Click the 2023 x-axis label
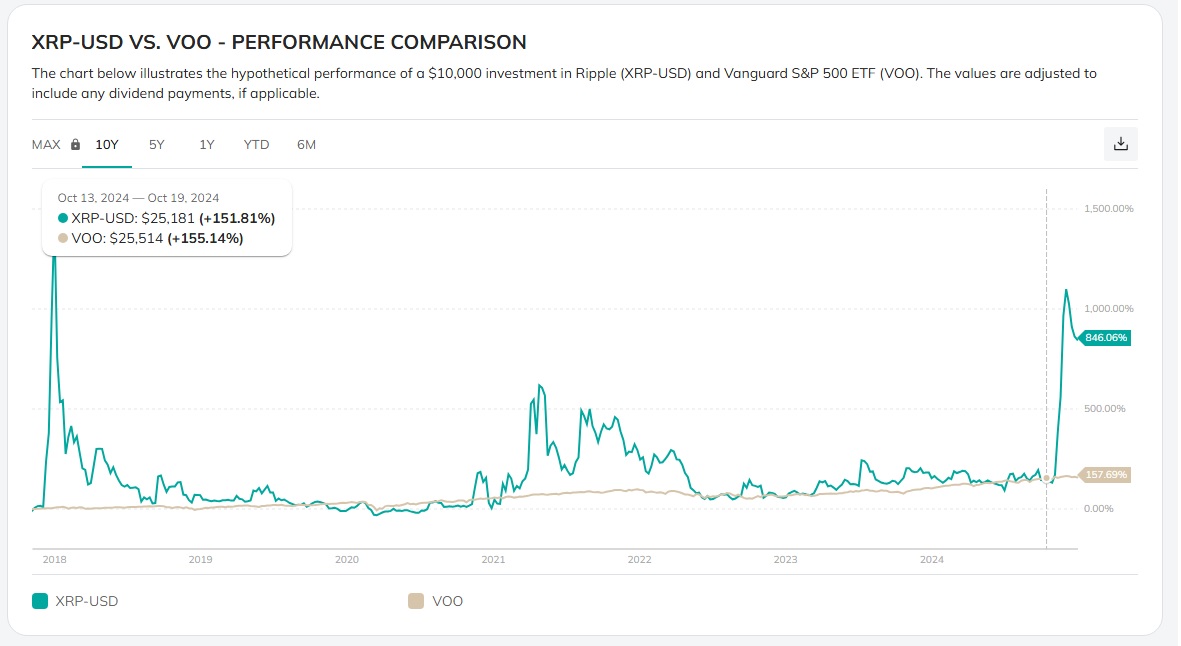1181x646 pixels. tap(786, 559)
